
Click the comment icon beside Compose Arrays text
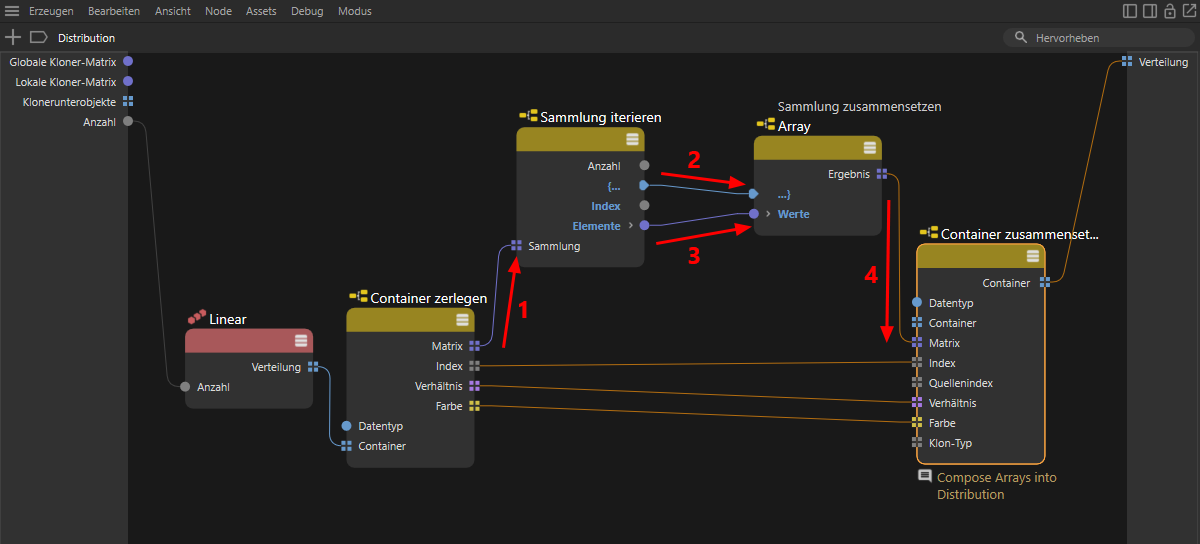click(x=925, y=477)
